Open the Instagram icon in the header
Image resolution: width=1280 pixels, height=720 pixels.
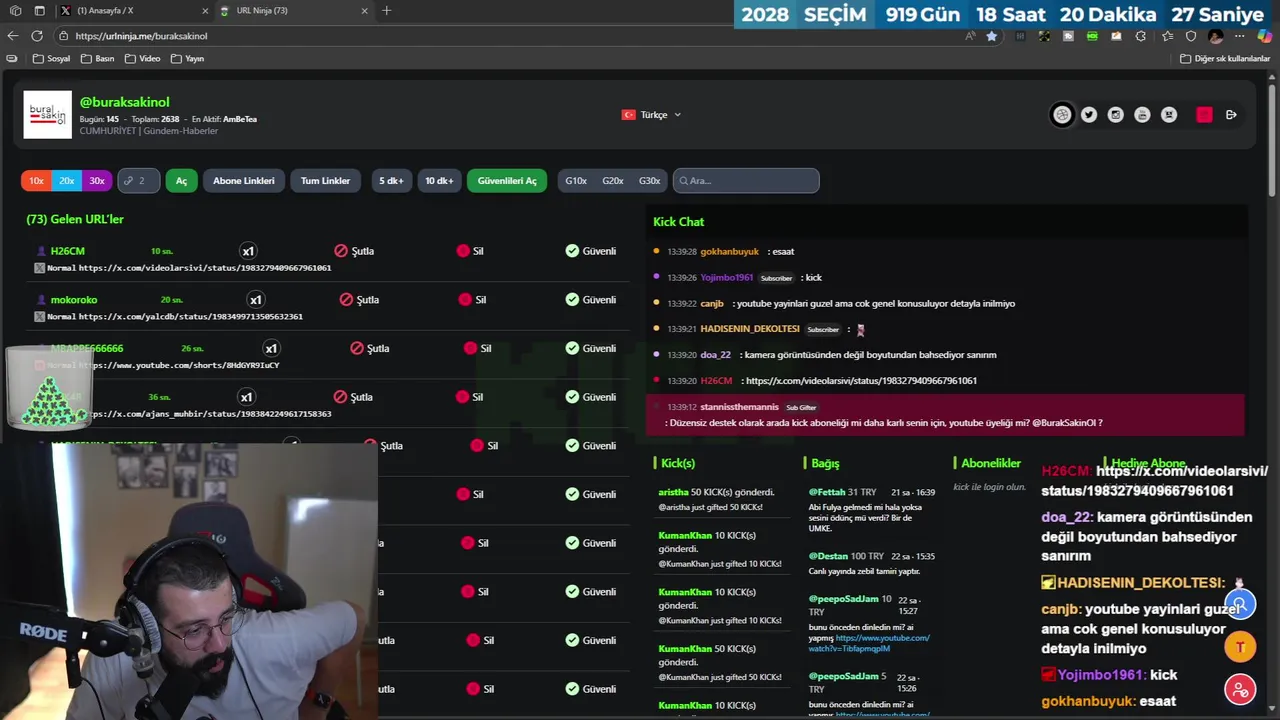pyautogui.click(x=1116, y=115)
